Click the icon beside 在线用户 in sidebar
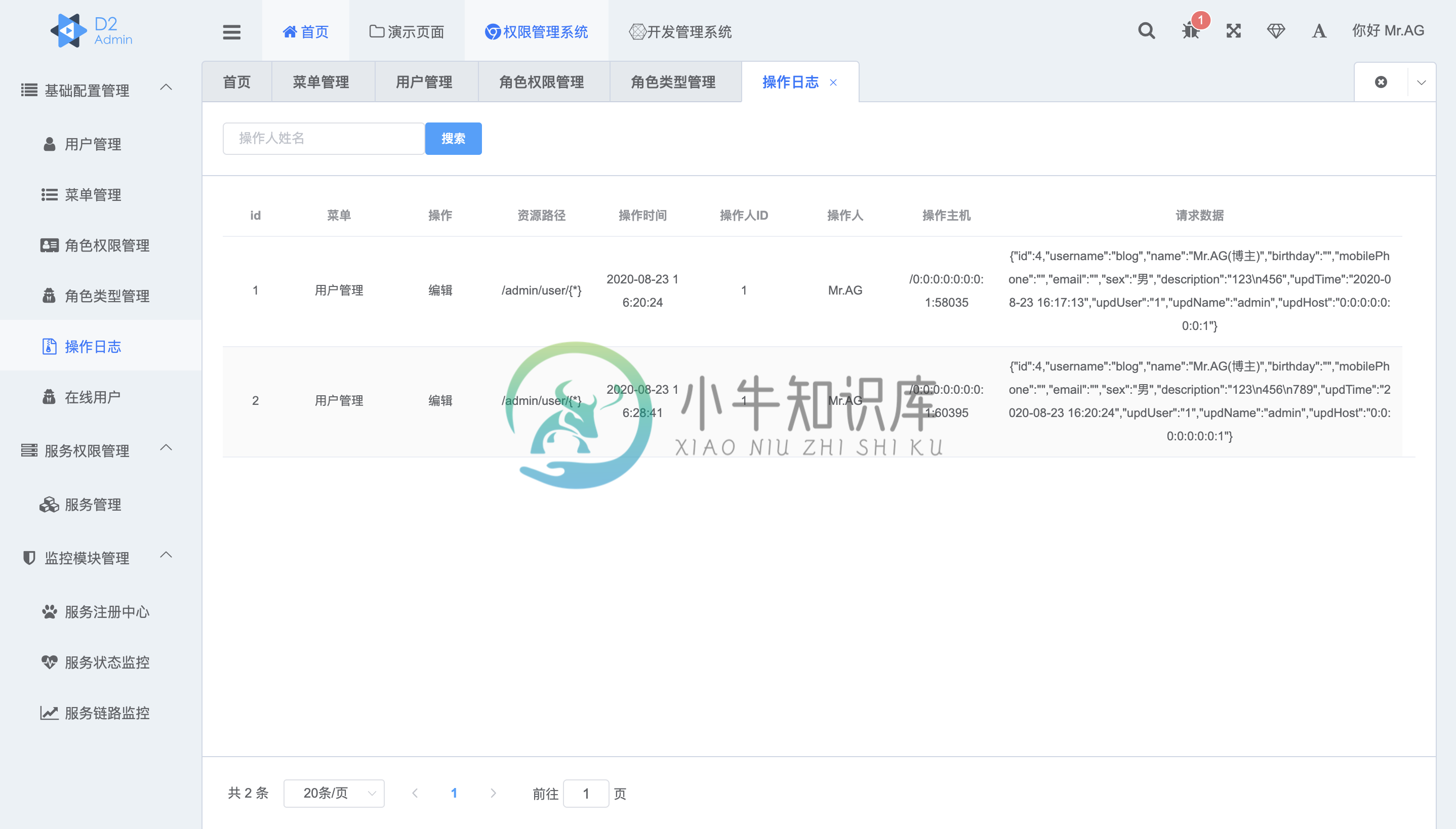Screen dimensions: 1456x829 click(50, 397)
